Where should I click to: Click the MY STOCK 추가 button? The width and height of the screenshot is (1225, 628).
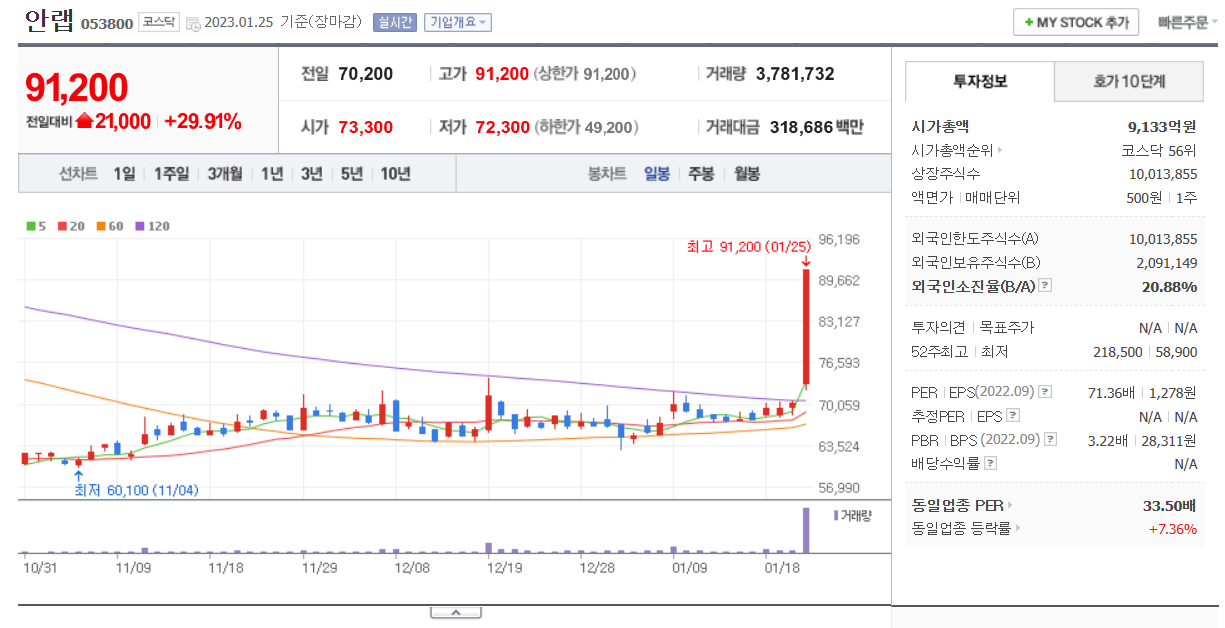coord(1077,22)
